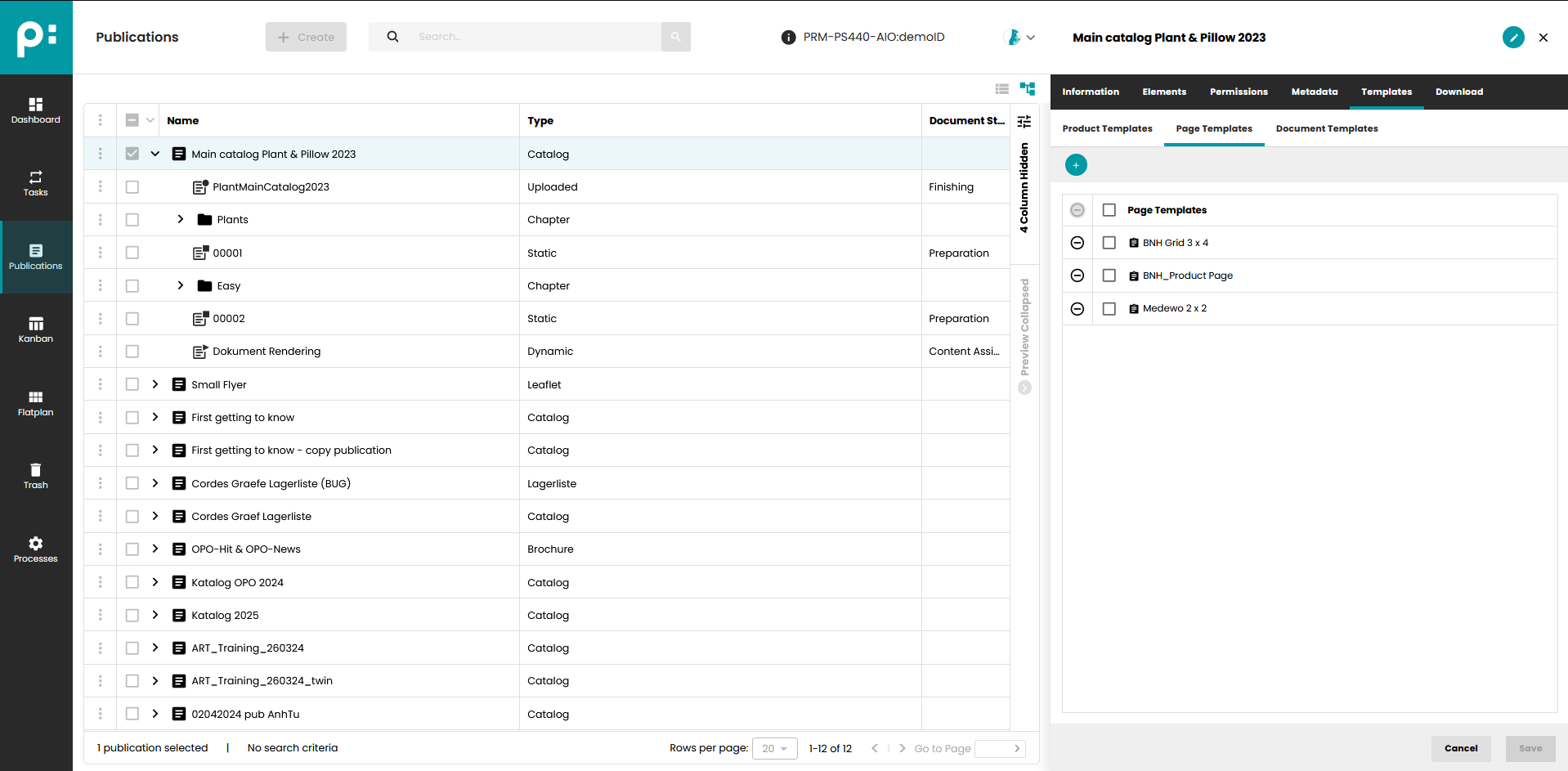
Task: Click the Cancel button
Action: click(1460, 748)
